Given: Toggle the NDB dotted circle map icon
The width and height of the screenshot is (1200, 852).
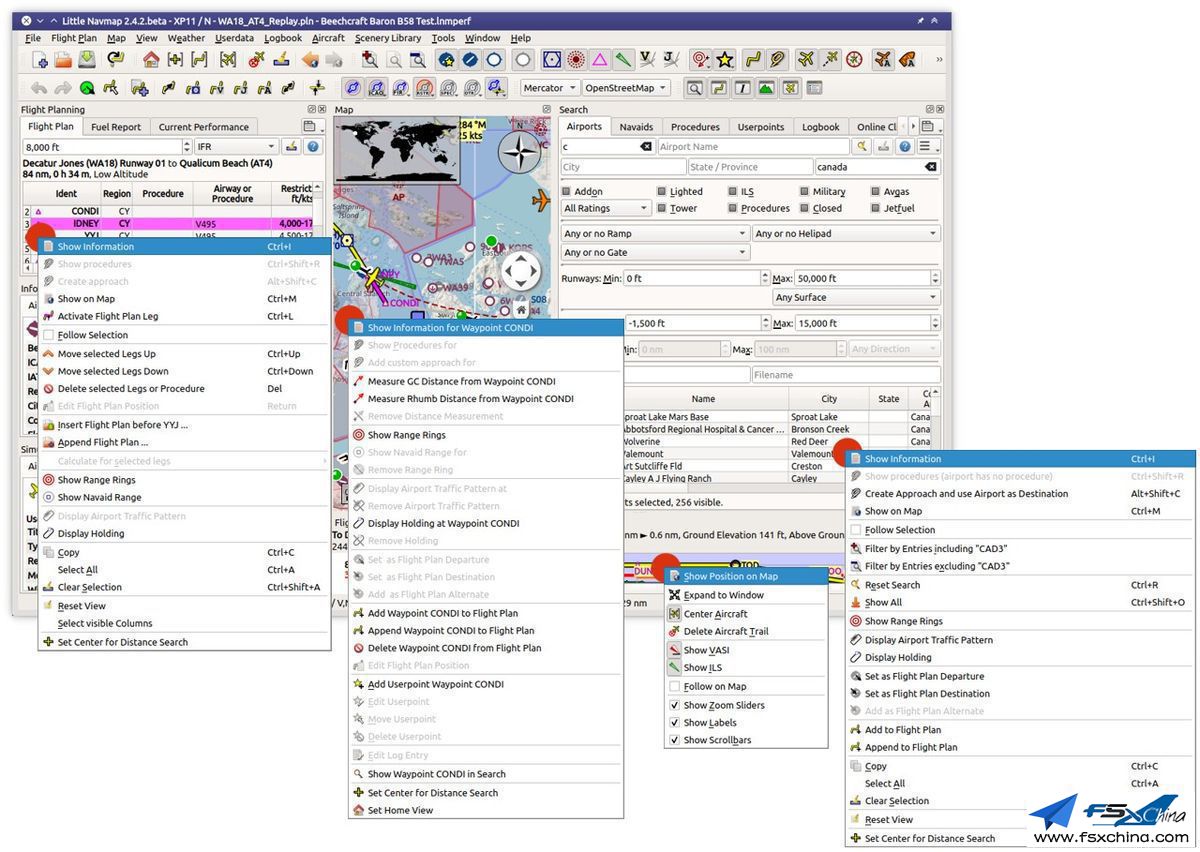Looking at the screenshot, I should point(576,60).
